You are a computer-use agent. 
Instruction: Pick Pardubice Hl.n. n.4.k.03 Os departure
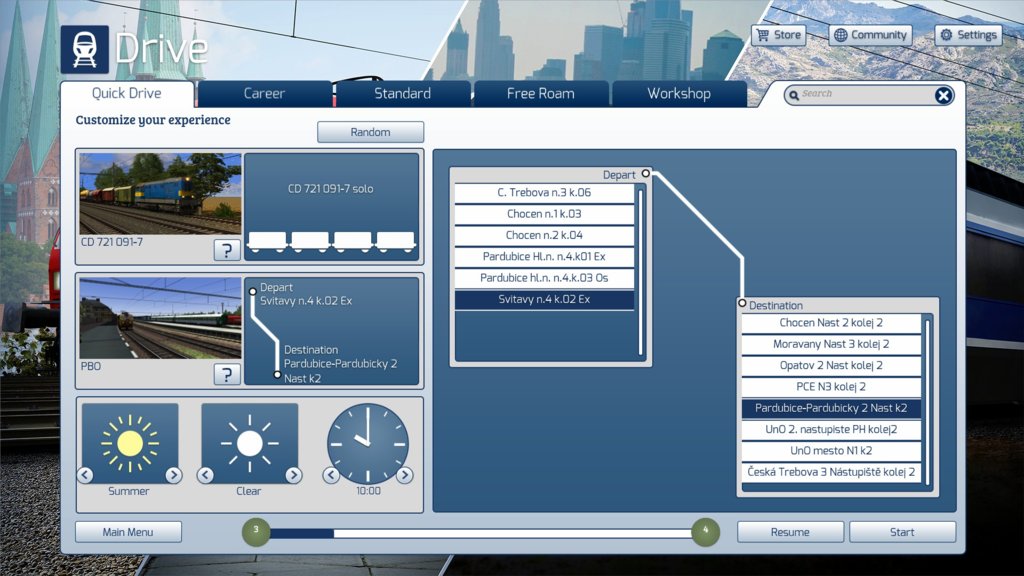coord(544,278)
